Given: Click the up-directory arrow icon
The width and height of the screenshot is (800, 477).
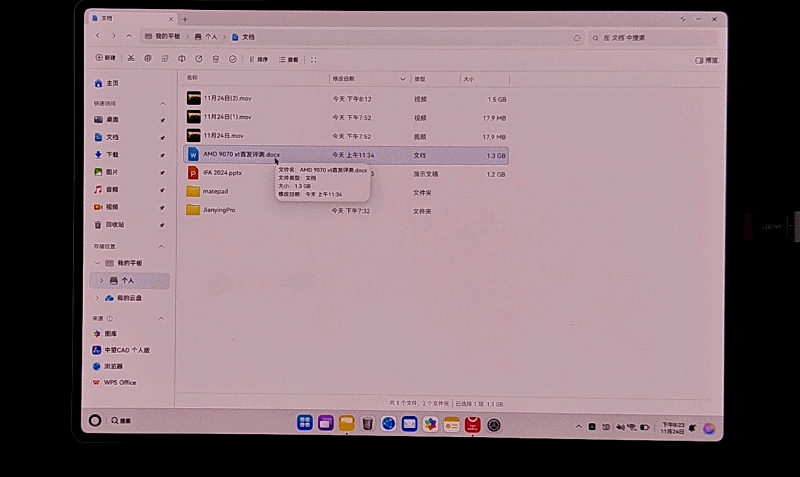Looking at the screenshot, I should click(129, 36).
